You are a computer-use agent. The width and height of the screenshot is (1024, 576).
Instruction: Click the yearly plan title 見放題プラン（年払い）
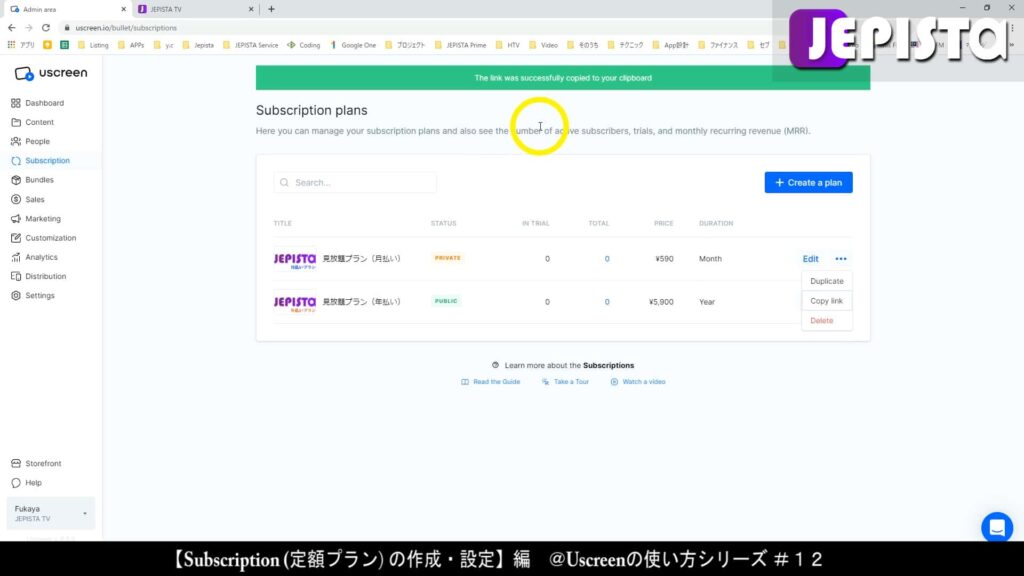(x=361, y=302)
